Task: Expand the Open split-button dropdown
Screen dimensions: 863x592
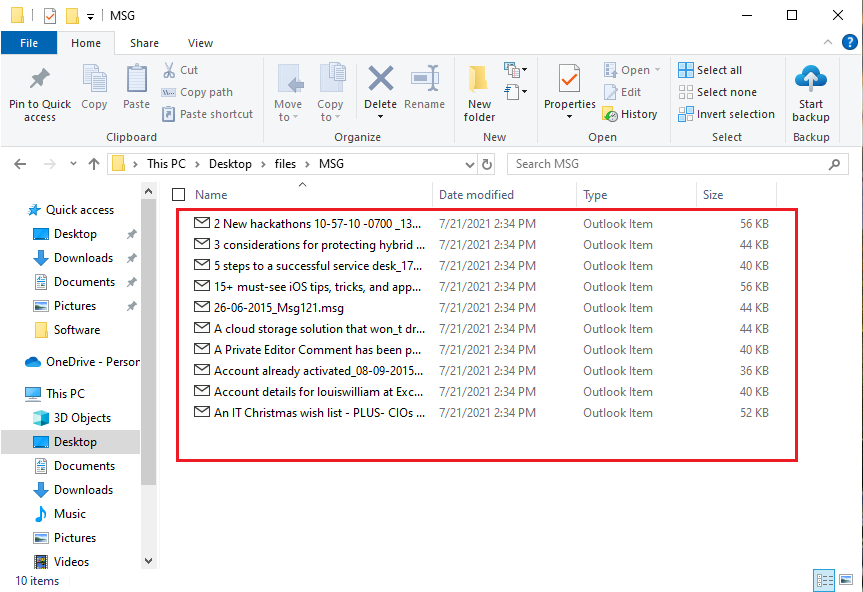Action: point(655,69)
